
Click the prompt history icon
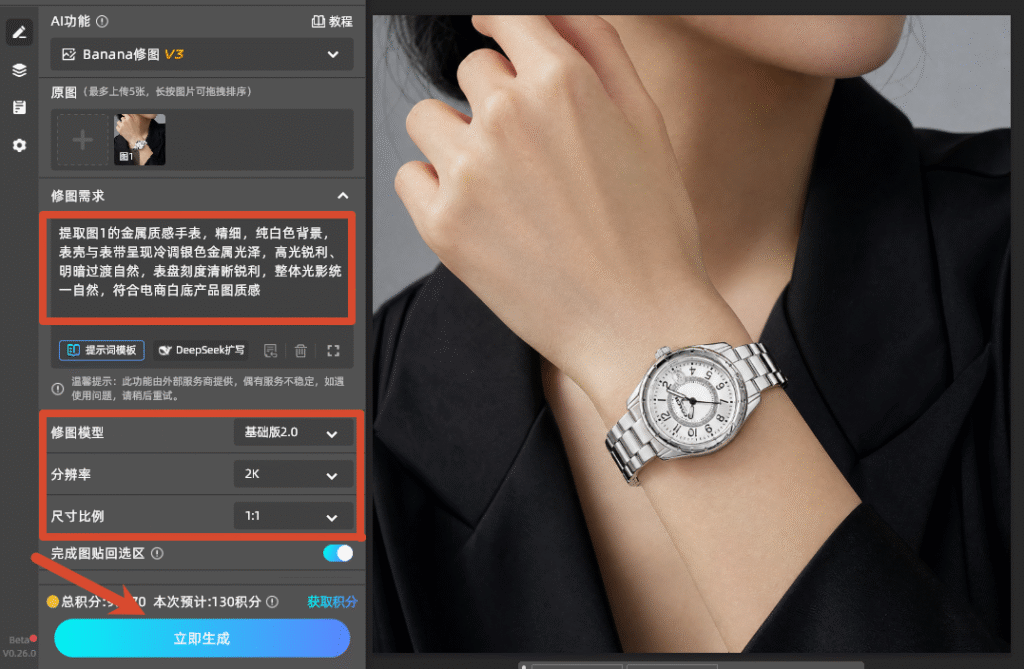coord(270,351)
